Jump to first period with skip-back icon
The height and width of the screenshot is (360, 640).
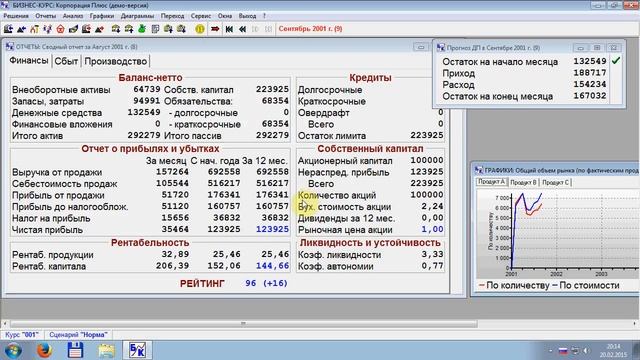229,29
